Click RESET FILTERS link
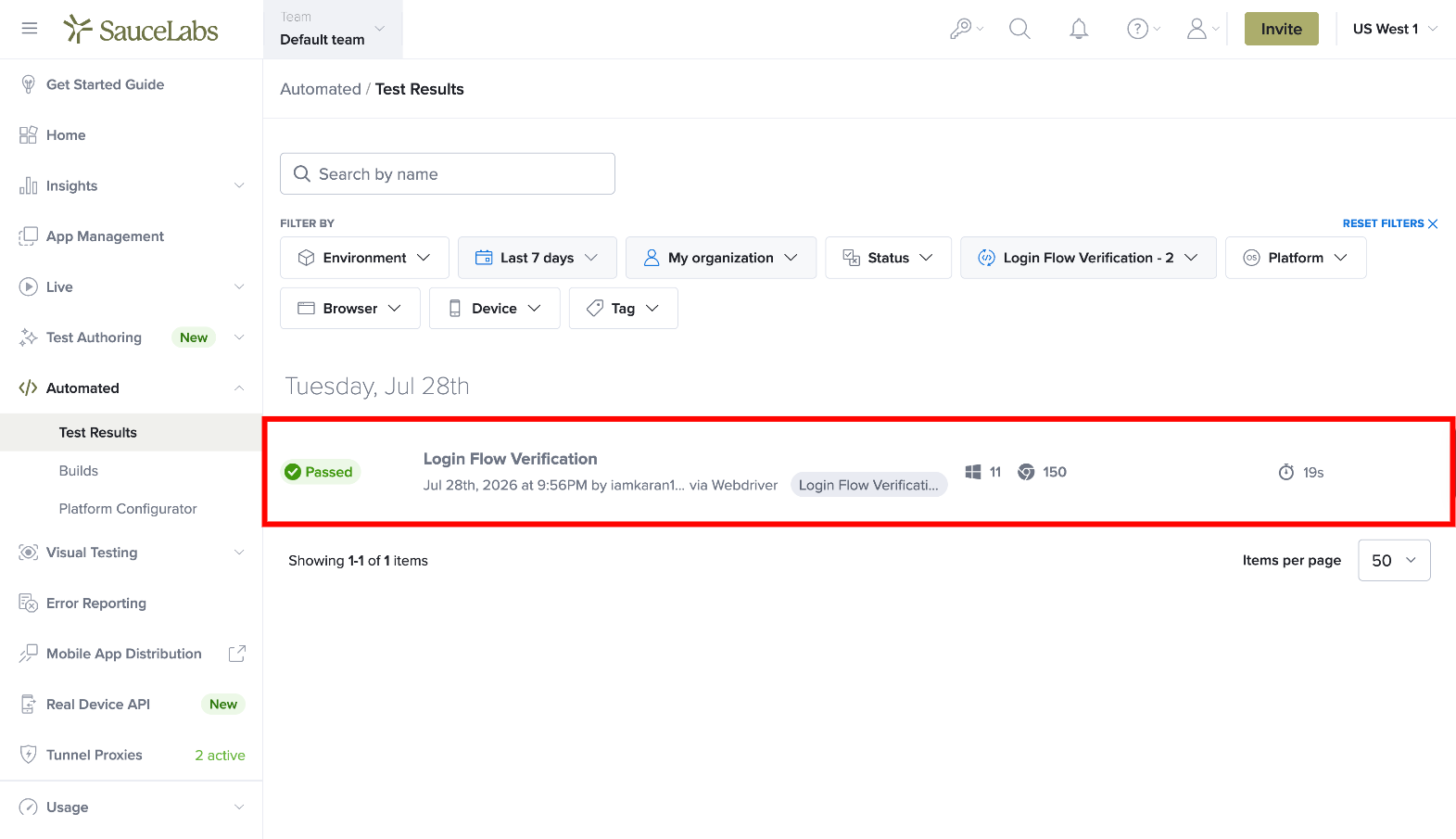The image size is (1456, 839). tap(1390, 223)
